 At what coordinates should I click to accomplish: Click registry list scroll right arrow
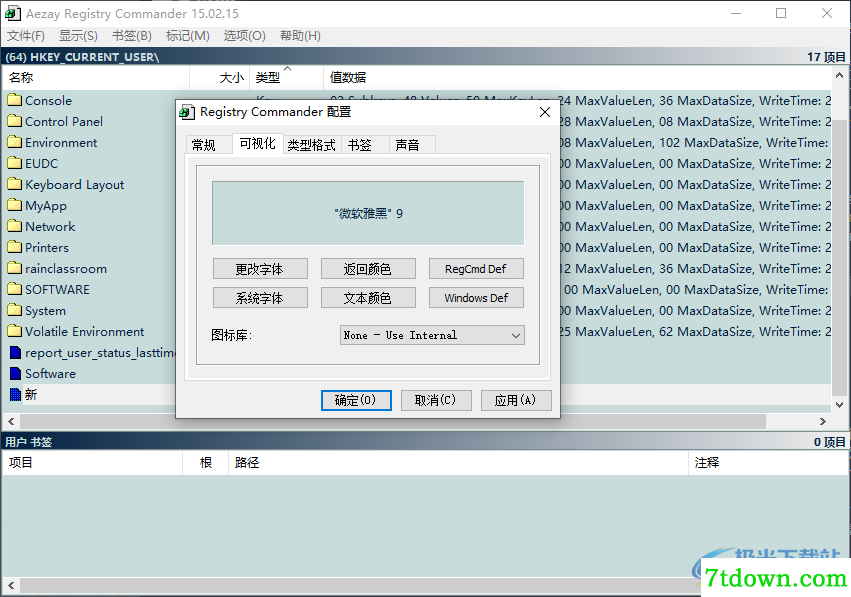point(823,421)
